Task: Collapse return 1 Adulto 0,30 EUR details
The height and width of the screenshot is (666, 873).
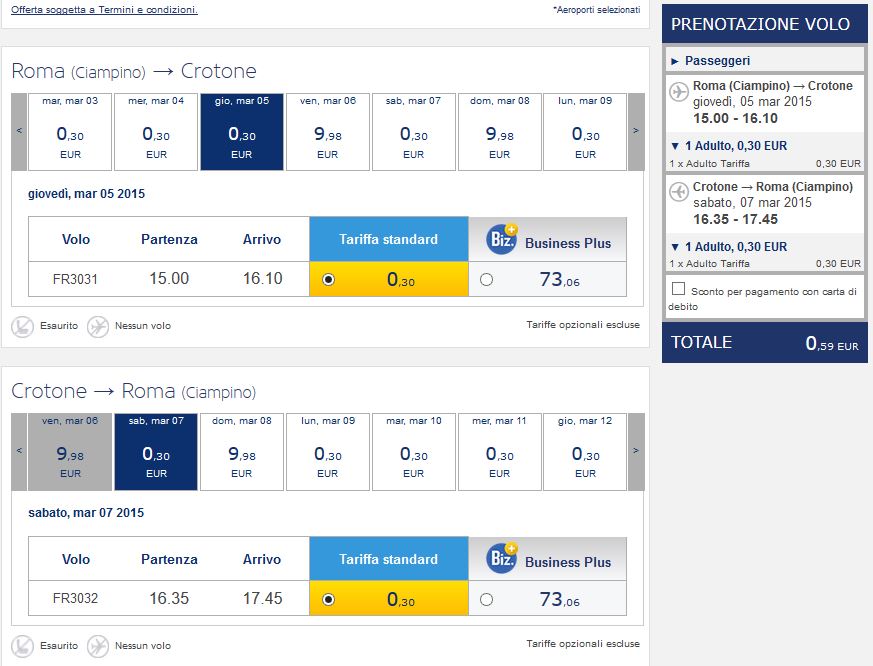Action: pos(729,247)
